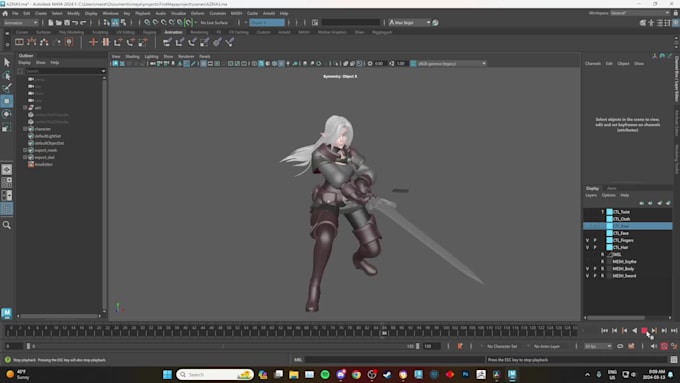Screen dimensions: 680x383
Task: Toggle reference R for MESH_Scythe layer
Action: coord(602,262)
